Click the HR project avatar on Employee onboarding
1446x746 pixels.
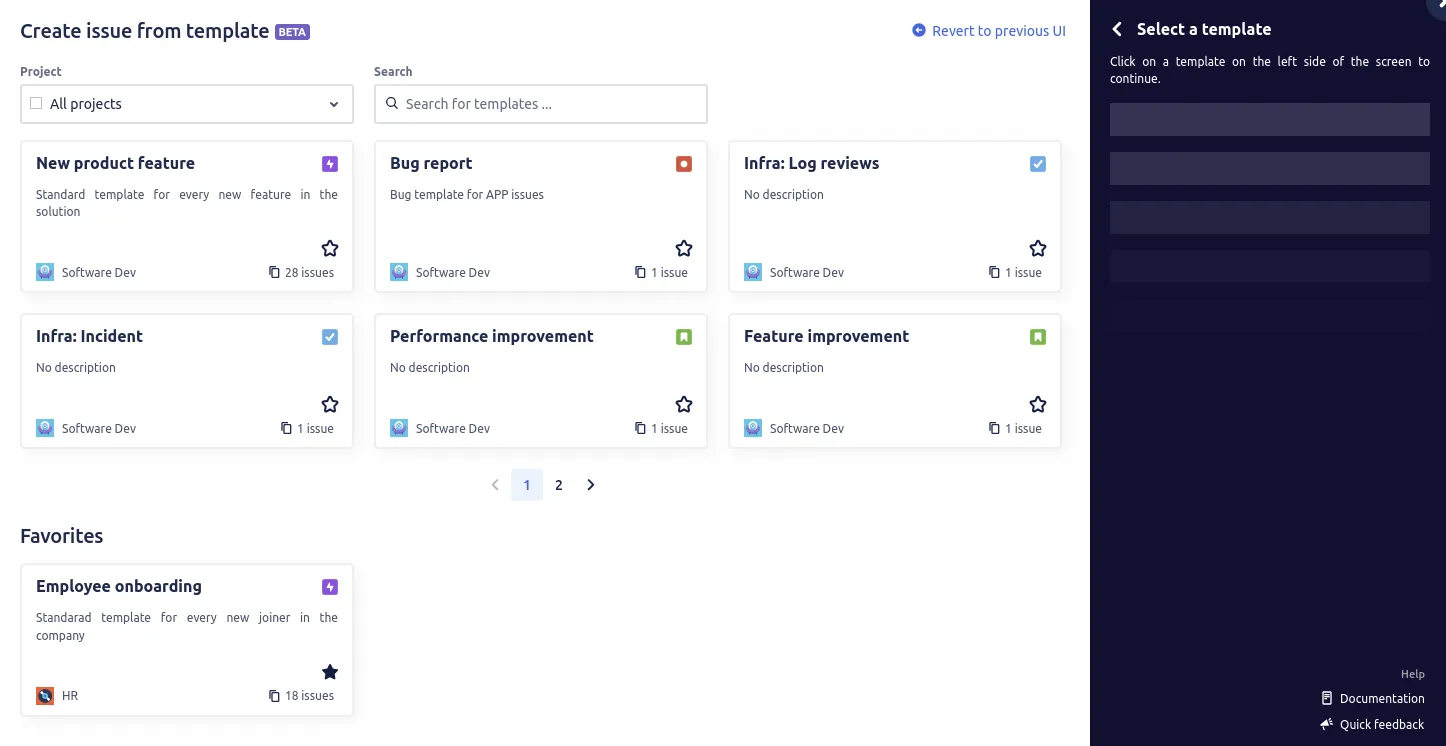click(x=45, y=696)
